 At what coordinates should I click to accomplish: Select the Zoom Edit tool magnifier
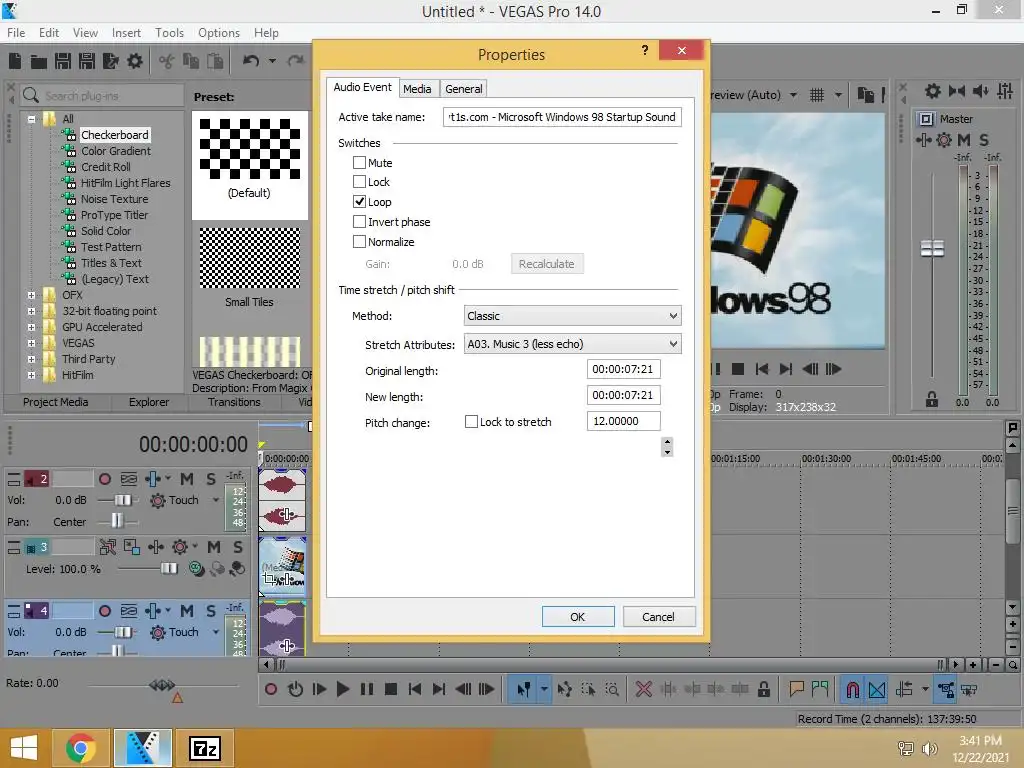click(612, 689)
